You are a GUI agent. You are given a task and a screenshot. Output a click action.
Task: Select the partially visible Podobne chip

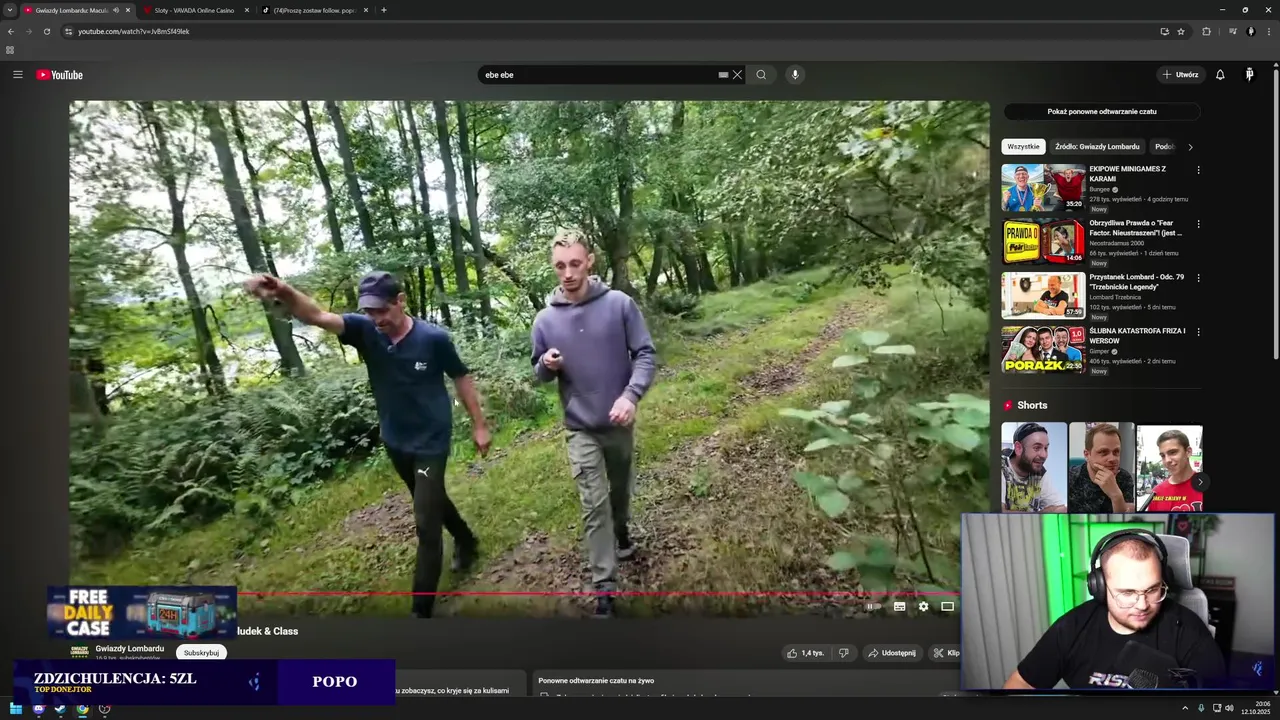click(x=1164, y=147)
